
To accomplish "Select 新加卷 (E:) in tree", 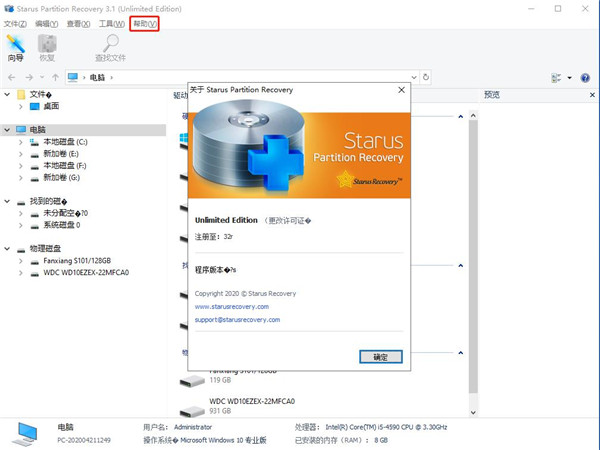I will coord(61,154).
